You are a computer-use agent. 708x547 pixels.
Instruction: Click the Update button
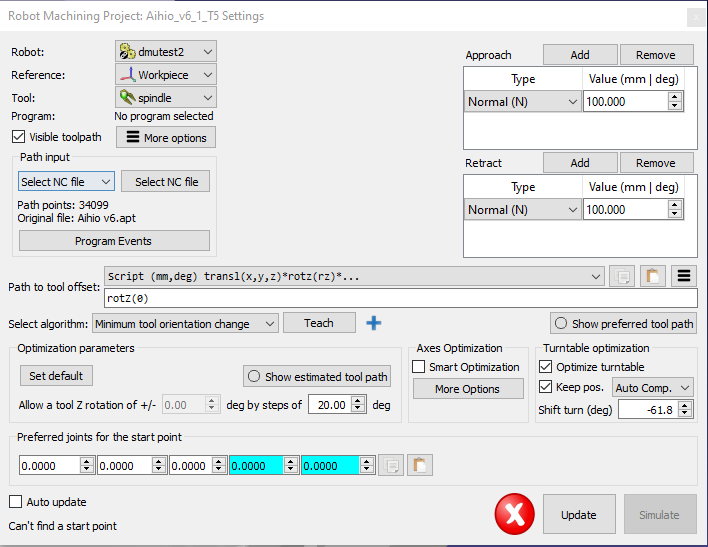(x=578, y=515)
